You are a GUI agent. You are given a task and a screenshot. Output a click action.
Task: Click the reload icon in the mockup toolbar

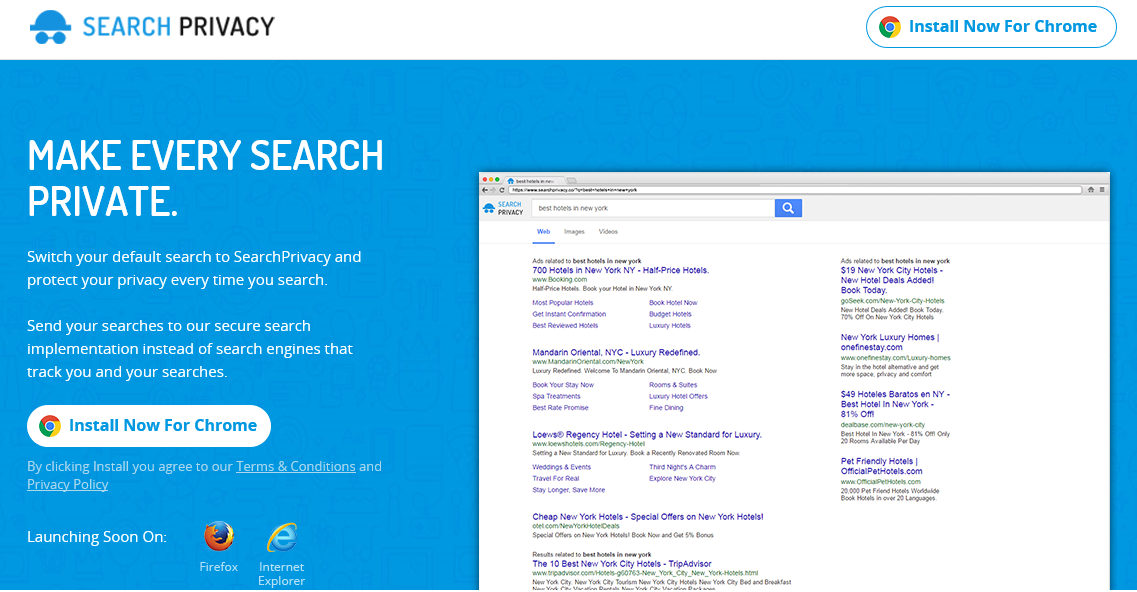click(500, 190)
